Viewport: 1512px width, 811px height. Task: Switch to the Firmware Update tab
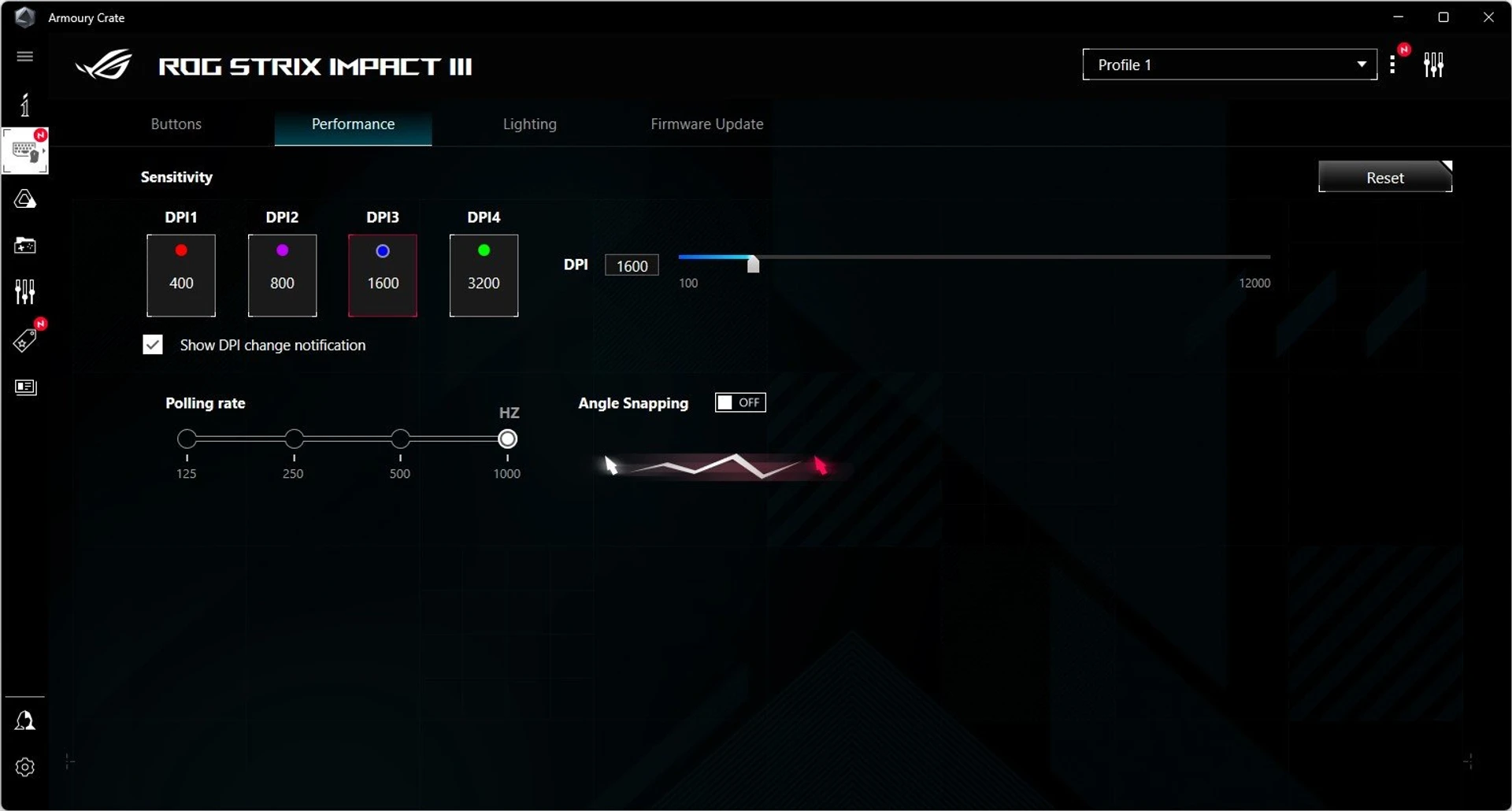click(707, 124)
